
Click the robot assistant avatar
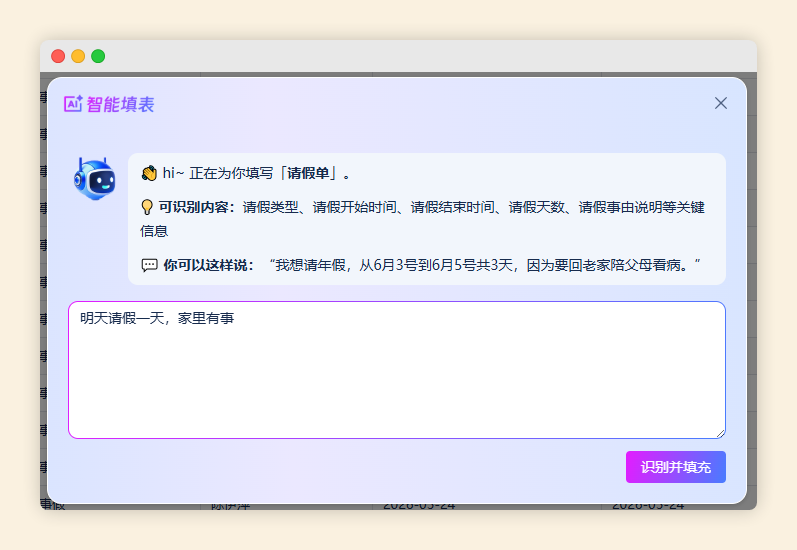click(95, 178)
